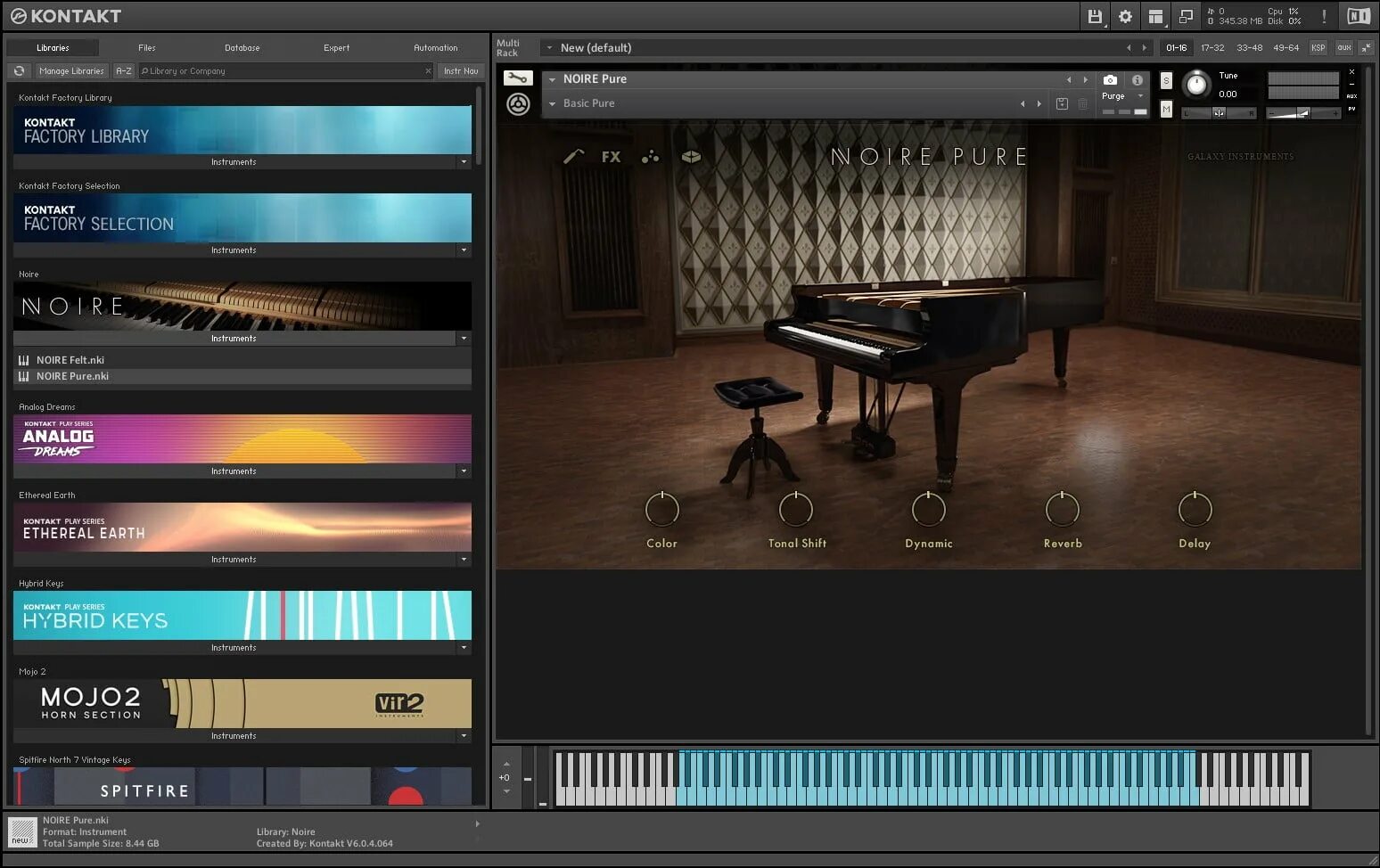Expand Analog Dreams Instruments dropdown
The image size is (1380, 868).
(x=464, y=471)
